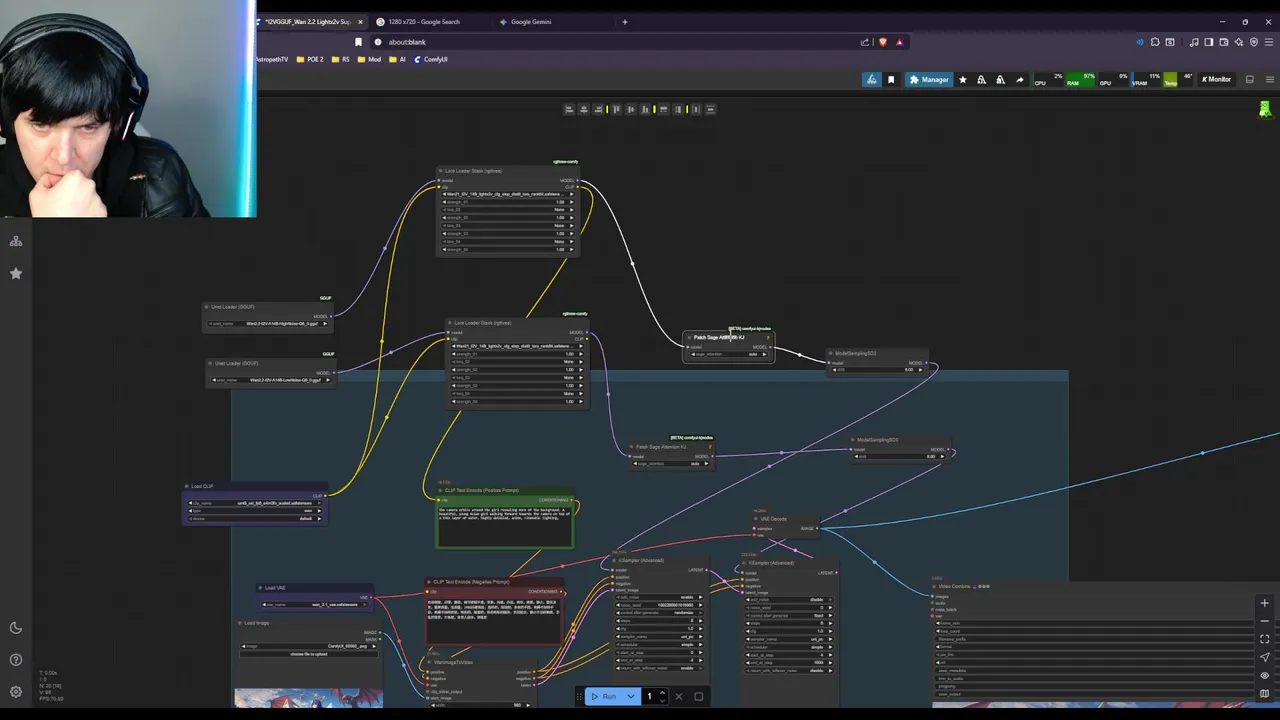
Task: Open the Mod bookmark folder
Action: point(370,59)
